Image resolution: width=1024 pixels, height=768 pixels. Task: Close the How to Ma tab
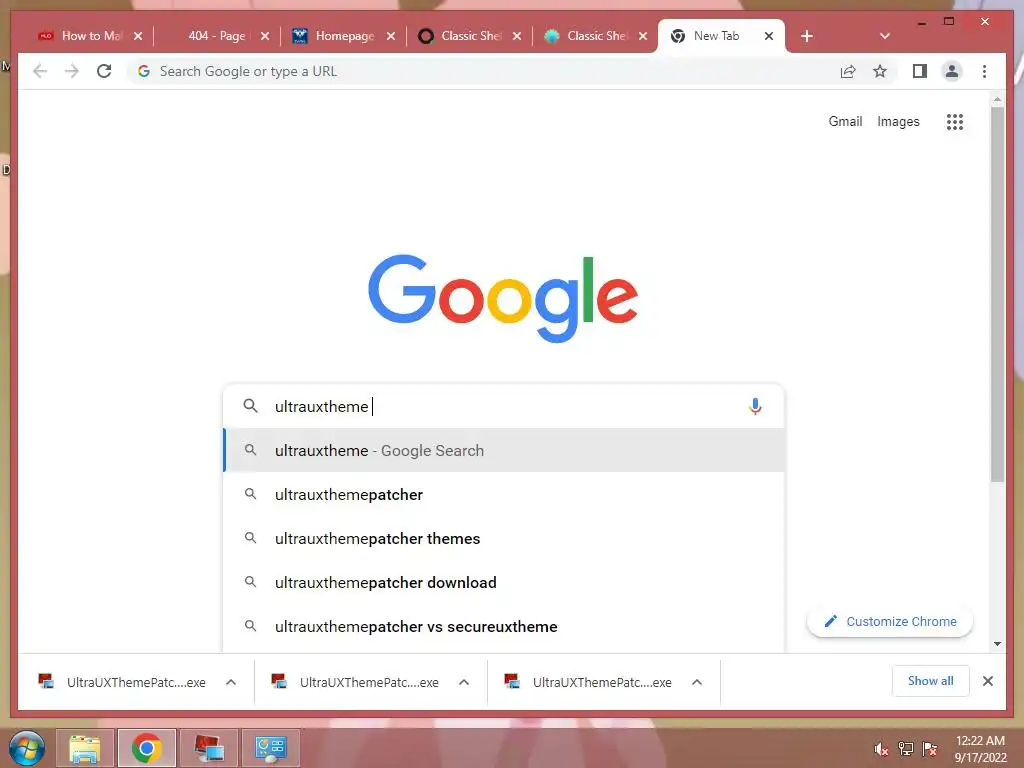point(138,36)
